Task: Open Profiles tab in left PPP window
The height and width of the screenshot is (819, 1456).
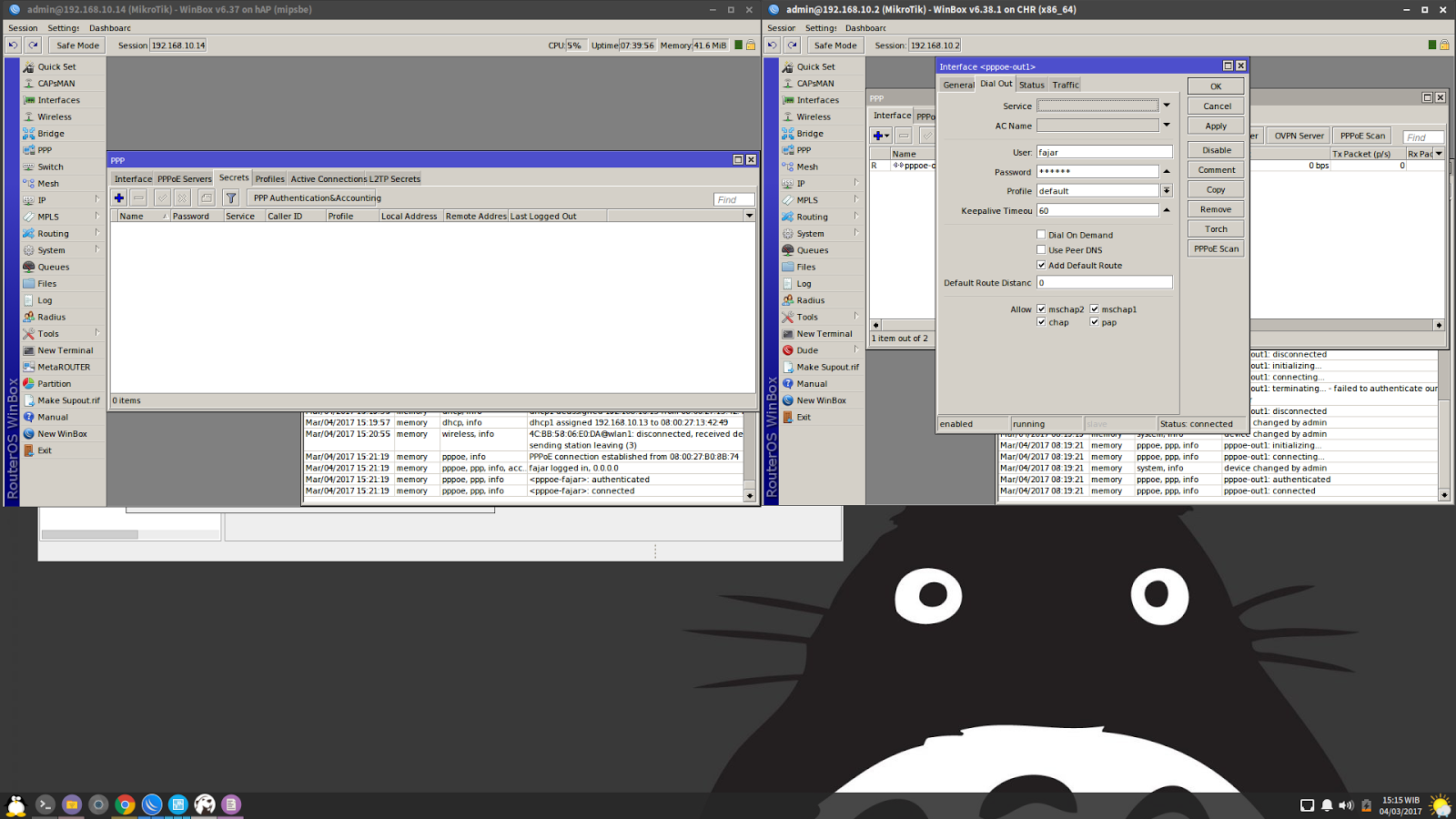Action: click(x=270, y=179)
